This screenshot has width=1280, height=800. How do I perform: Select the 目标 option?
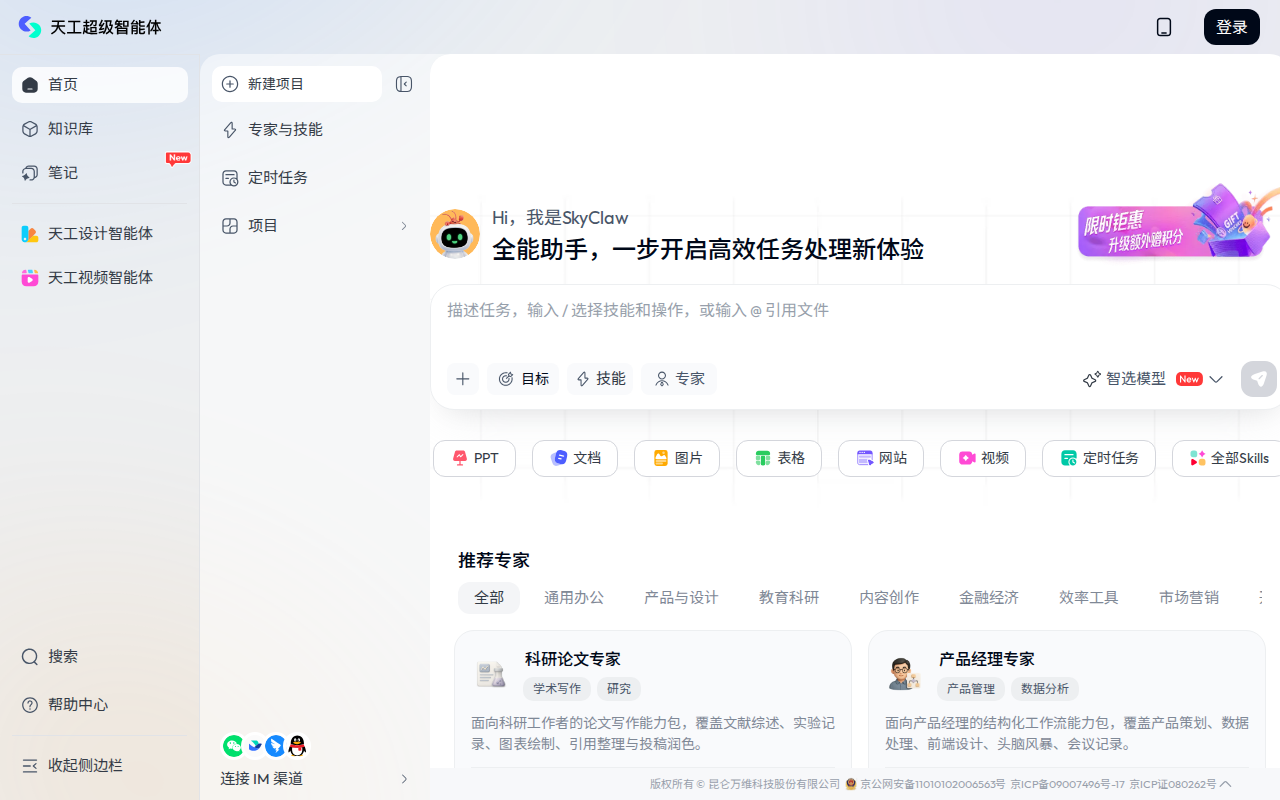pyautogui.click(x=523, y=379)
